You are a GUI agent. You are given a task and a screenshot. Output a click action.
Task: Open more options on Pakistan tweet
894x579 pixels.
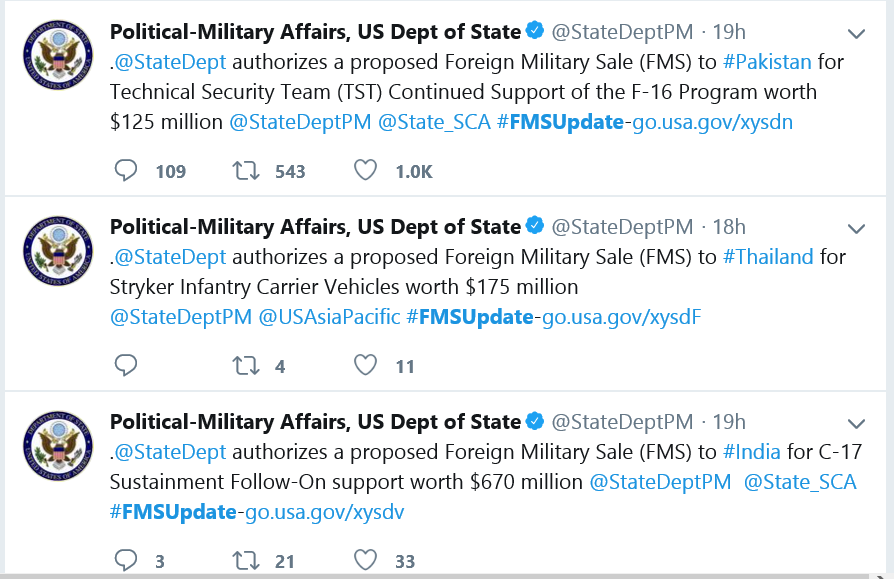[856, 34]
